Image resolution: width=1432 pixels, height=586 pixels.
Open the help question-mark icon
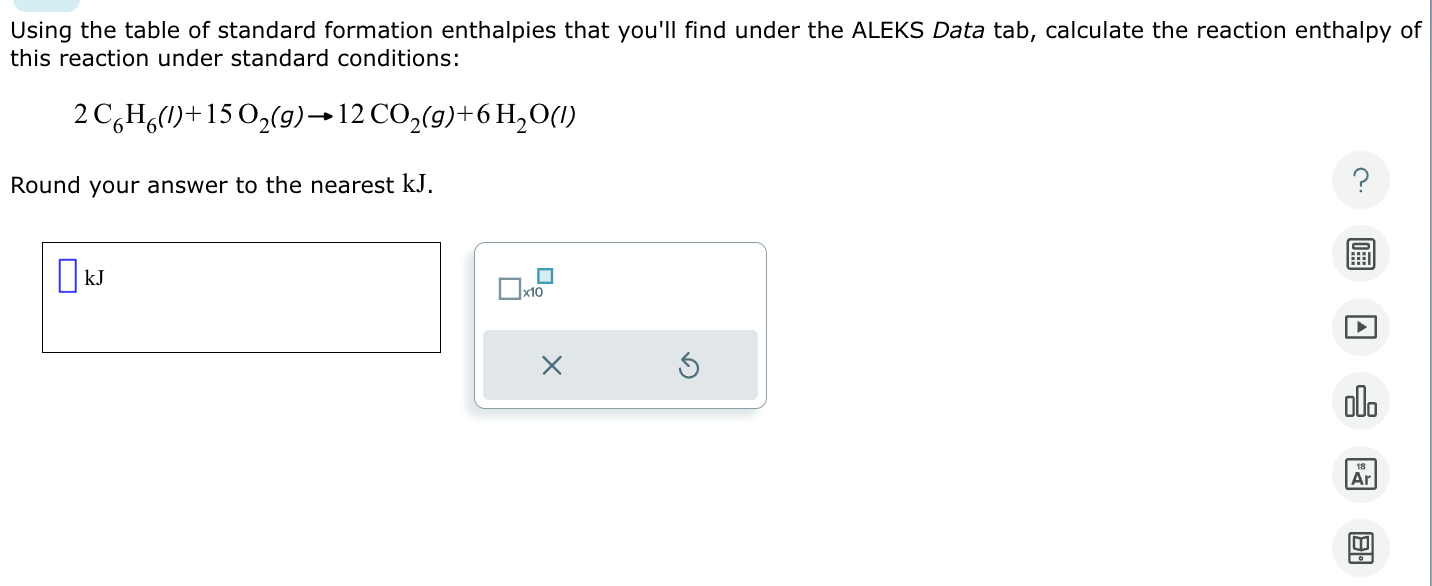click(1360, 180)
